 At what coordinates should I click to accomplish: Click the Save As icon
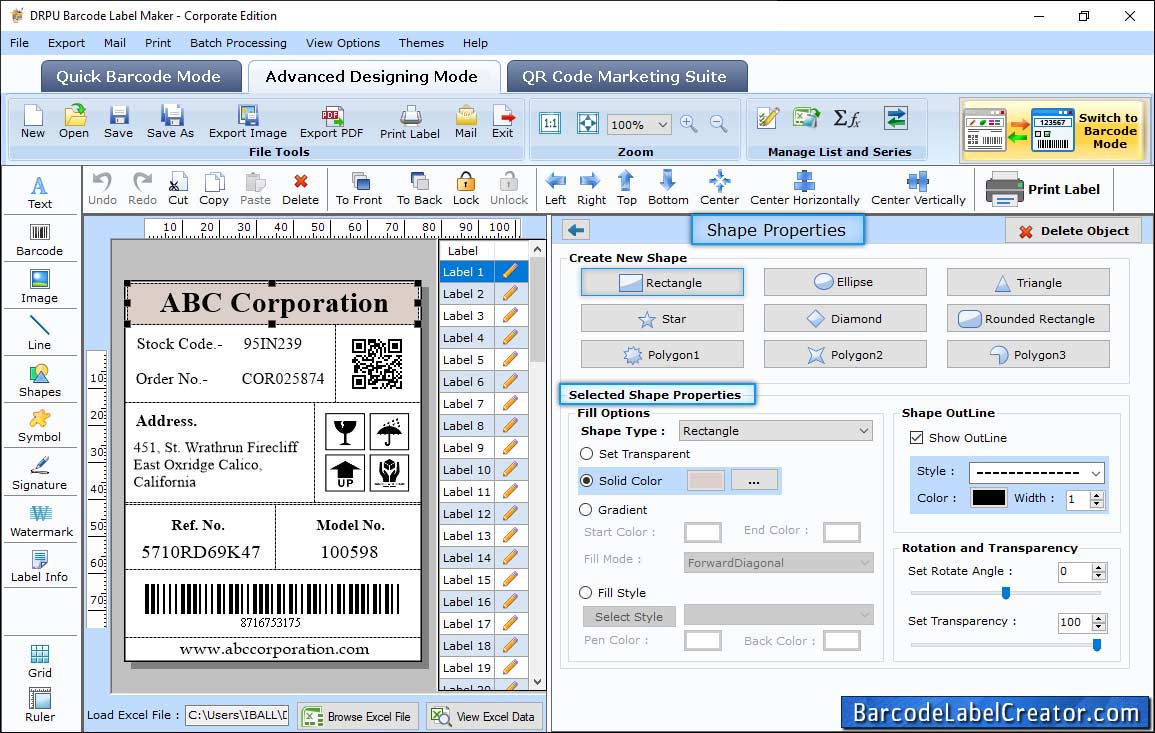pos(170,122)
